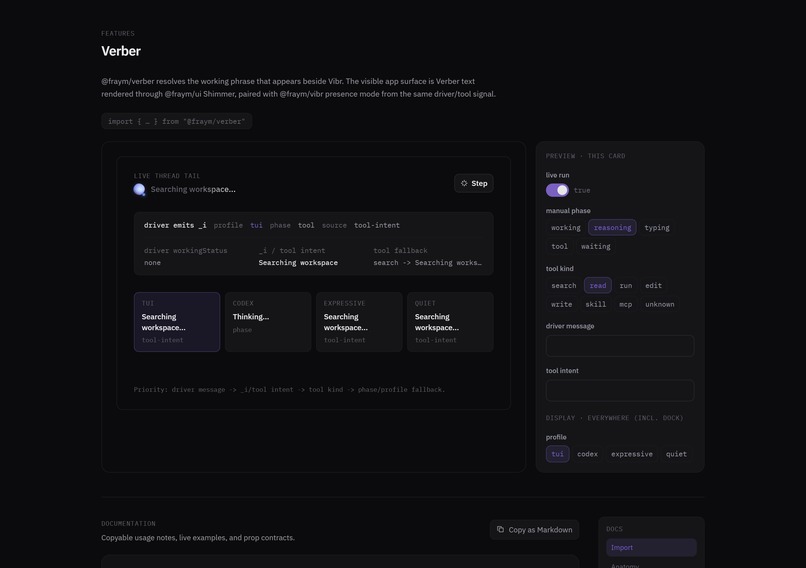Click the DOCUMENTATION section label
806x568 pixels.
[128, 524]
